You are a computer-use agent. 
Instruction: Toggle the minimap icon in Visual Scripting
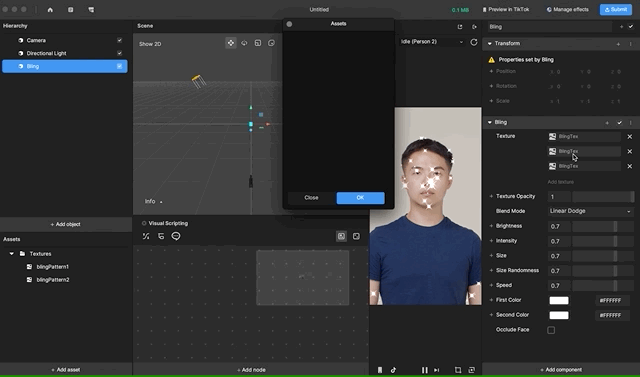pyautogui.click(x=341, y=236)
